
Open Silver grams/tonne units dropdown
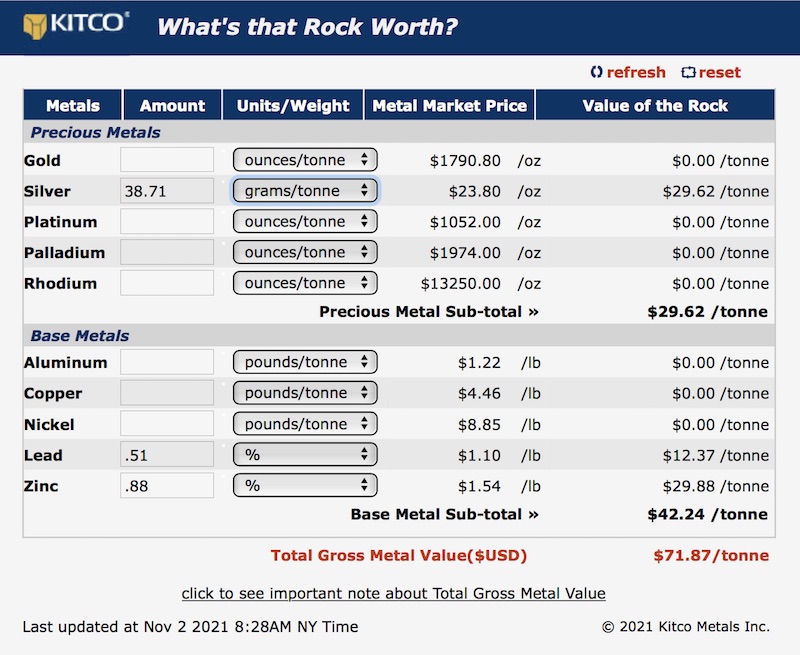point(305,190)
